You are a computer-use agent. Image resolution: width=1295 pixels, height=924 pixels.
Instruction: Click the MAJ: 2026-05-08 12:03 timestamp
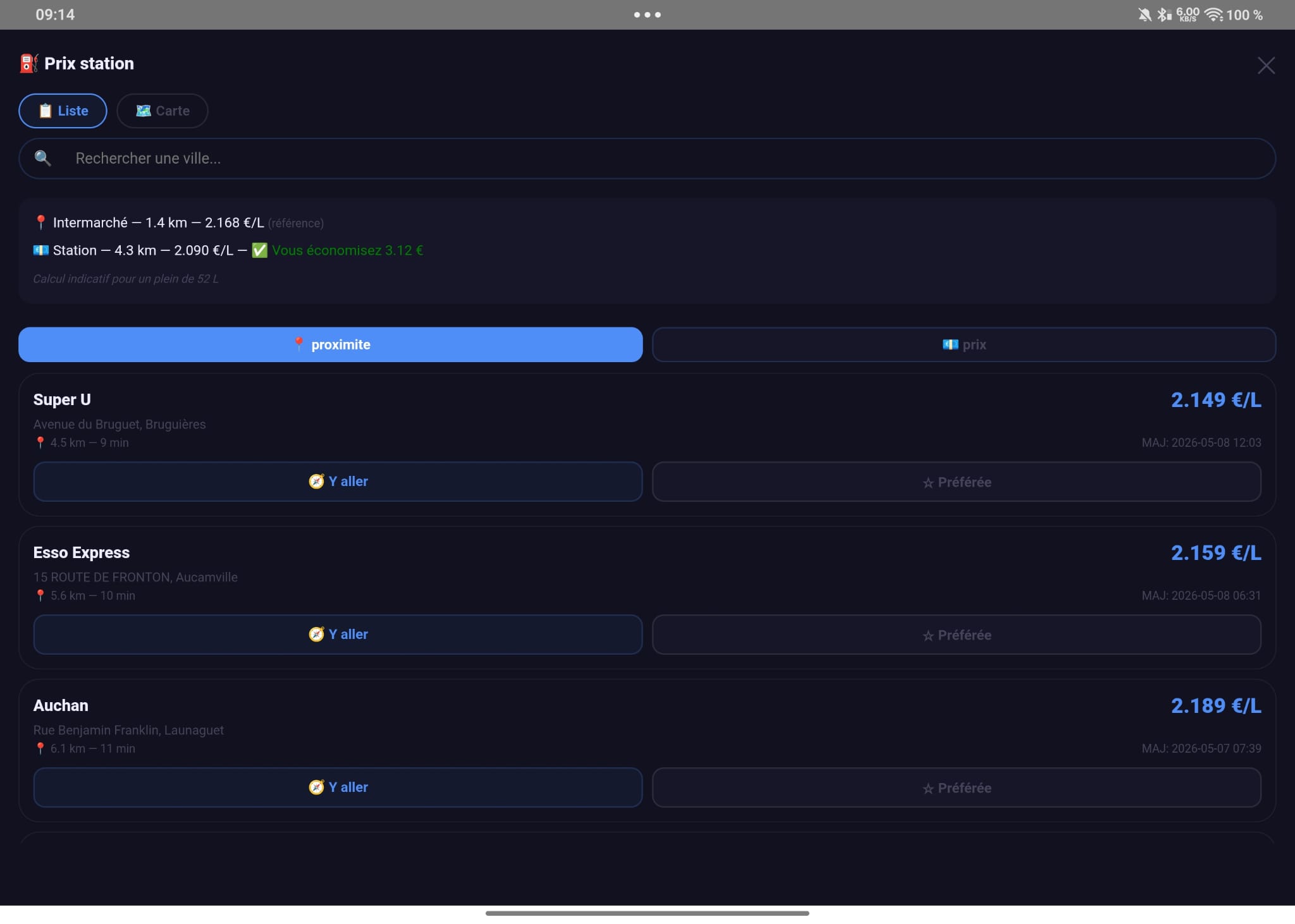point(1201,442)
